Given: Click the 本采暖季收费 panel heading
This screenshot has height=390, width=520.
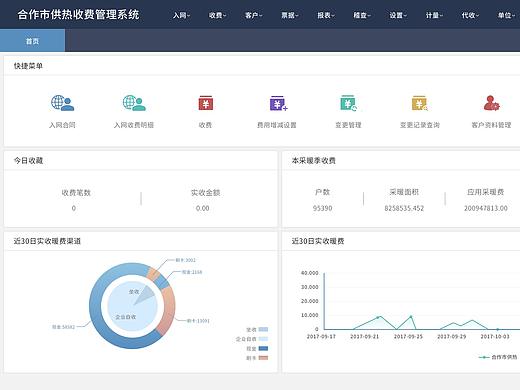Looking at the screenshot, I should point(313,160).
